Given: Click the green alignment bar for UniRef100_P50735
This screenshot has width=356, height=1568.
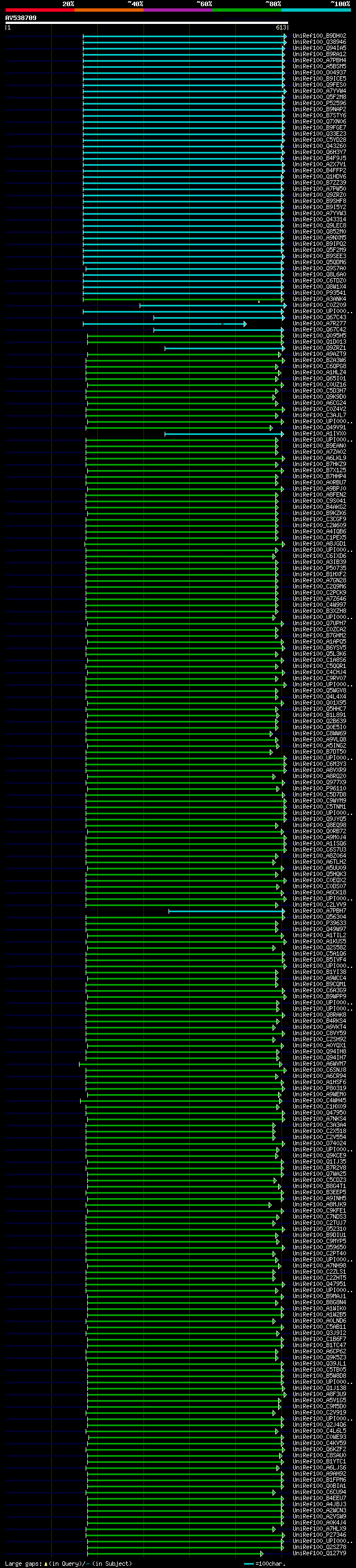Looking at the screenshot, I should pos(182,568).
